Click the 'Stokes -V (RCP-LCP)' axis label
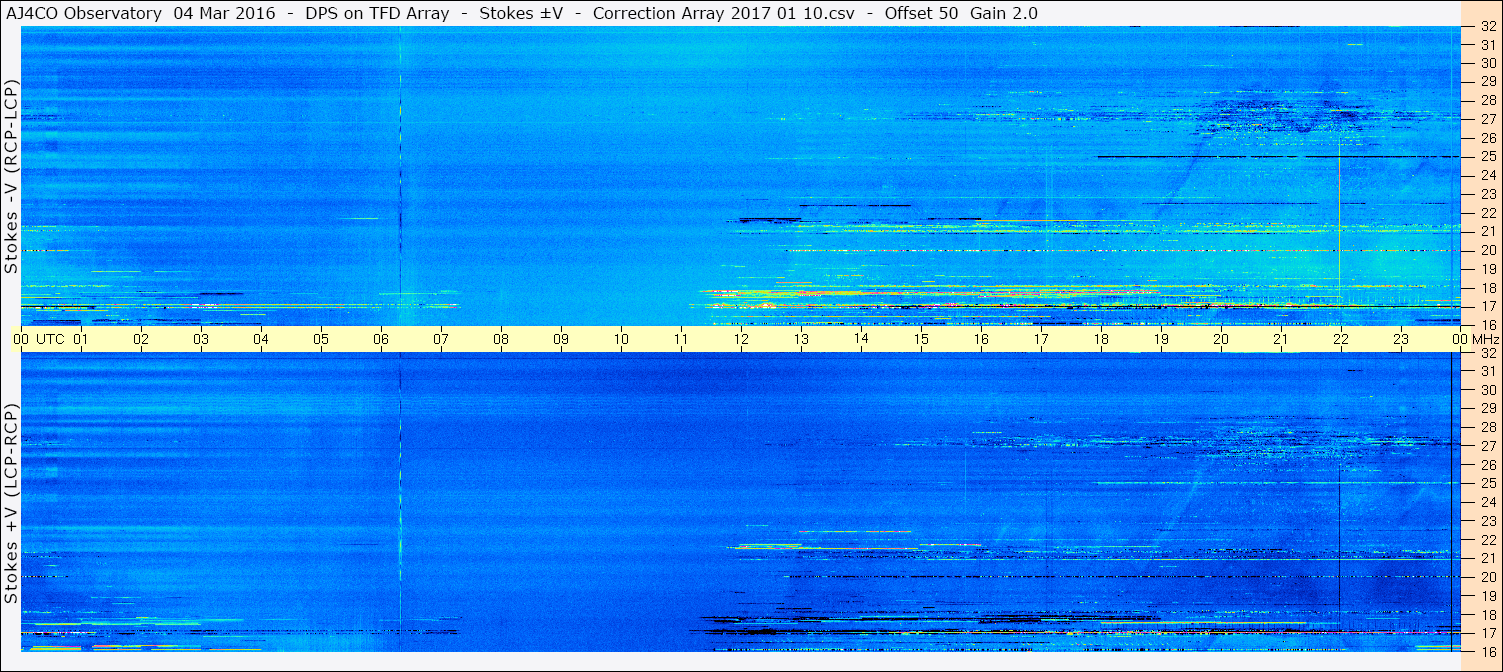The width and height of the screenshot is (1503, 672). coord(11,176)
